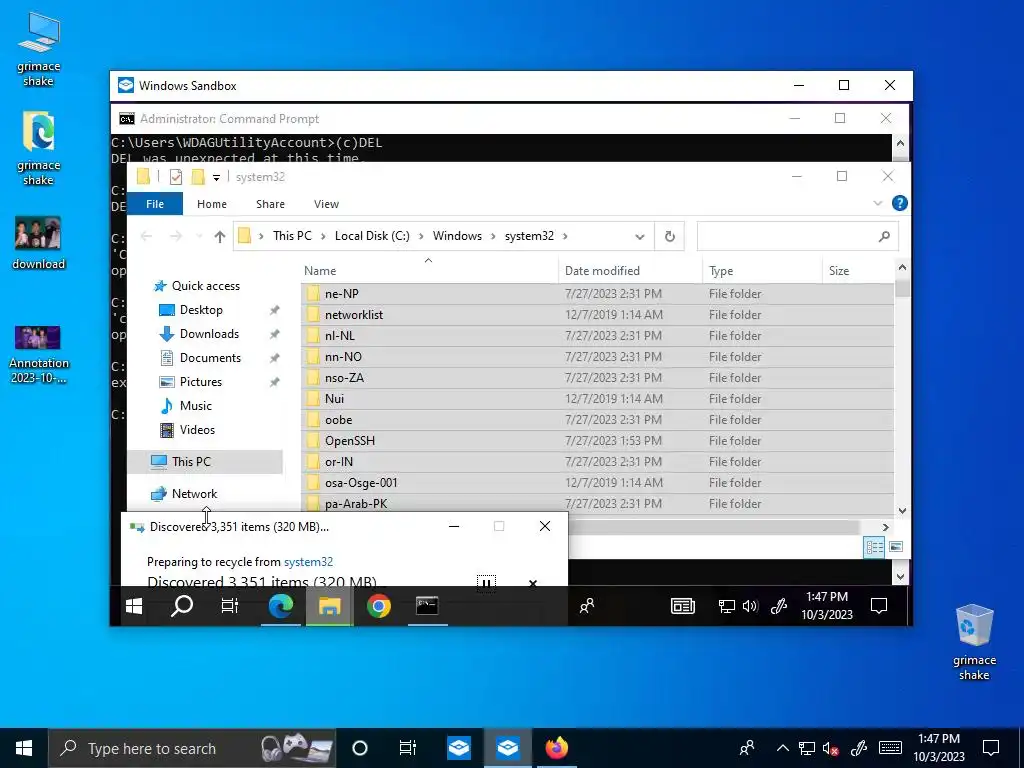
Task: Select the osa-Osge-001 folder
Action: coord(598,483)
